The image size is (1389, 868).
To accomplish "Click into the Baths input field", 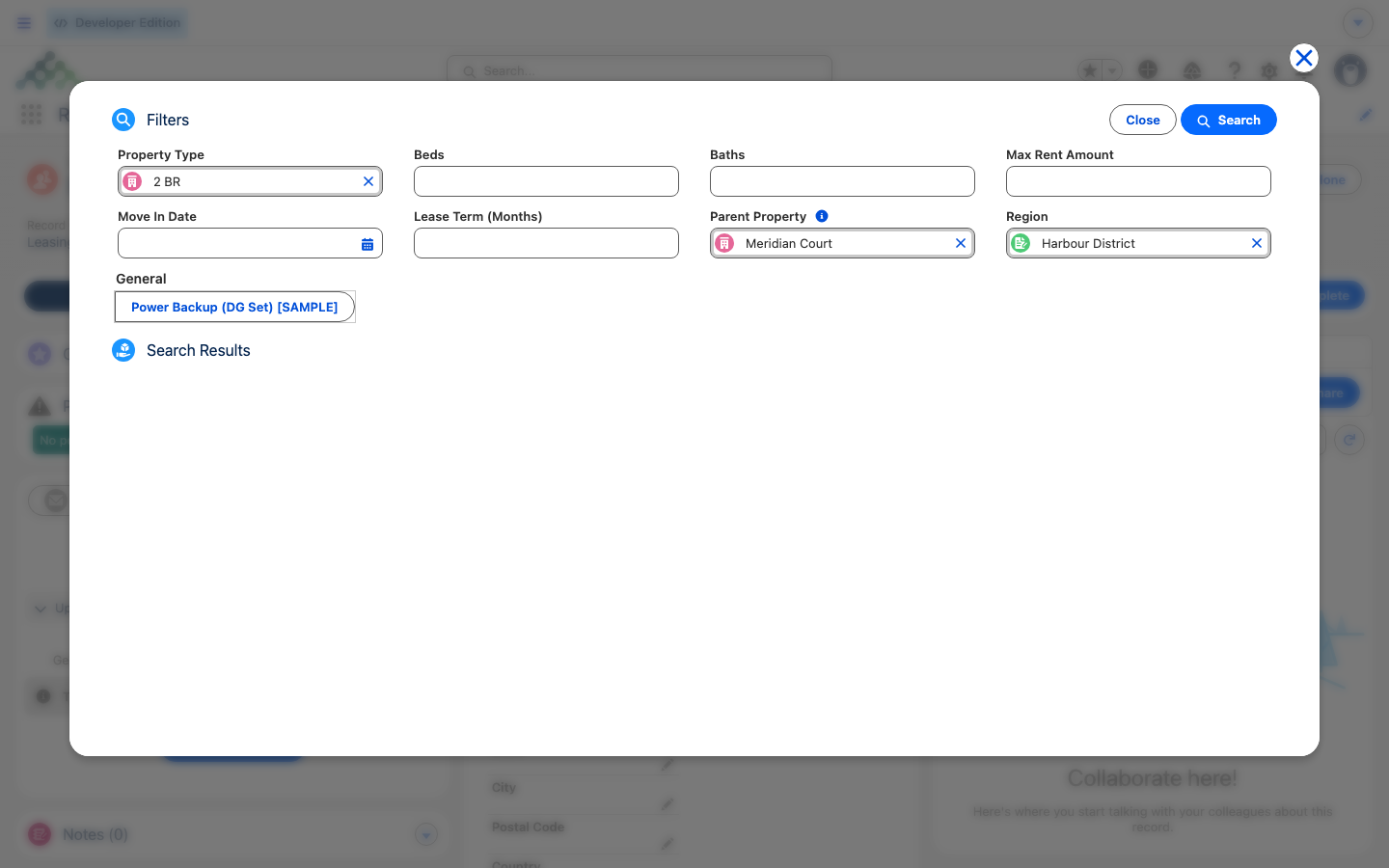I will tap(842, 181).
